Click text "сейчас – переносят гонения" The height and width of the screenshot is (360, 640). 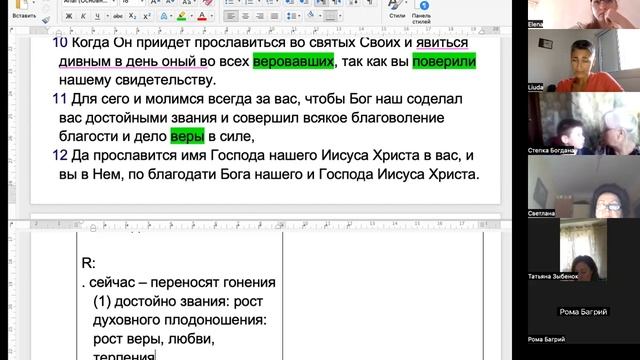click(x=182, y=282)
